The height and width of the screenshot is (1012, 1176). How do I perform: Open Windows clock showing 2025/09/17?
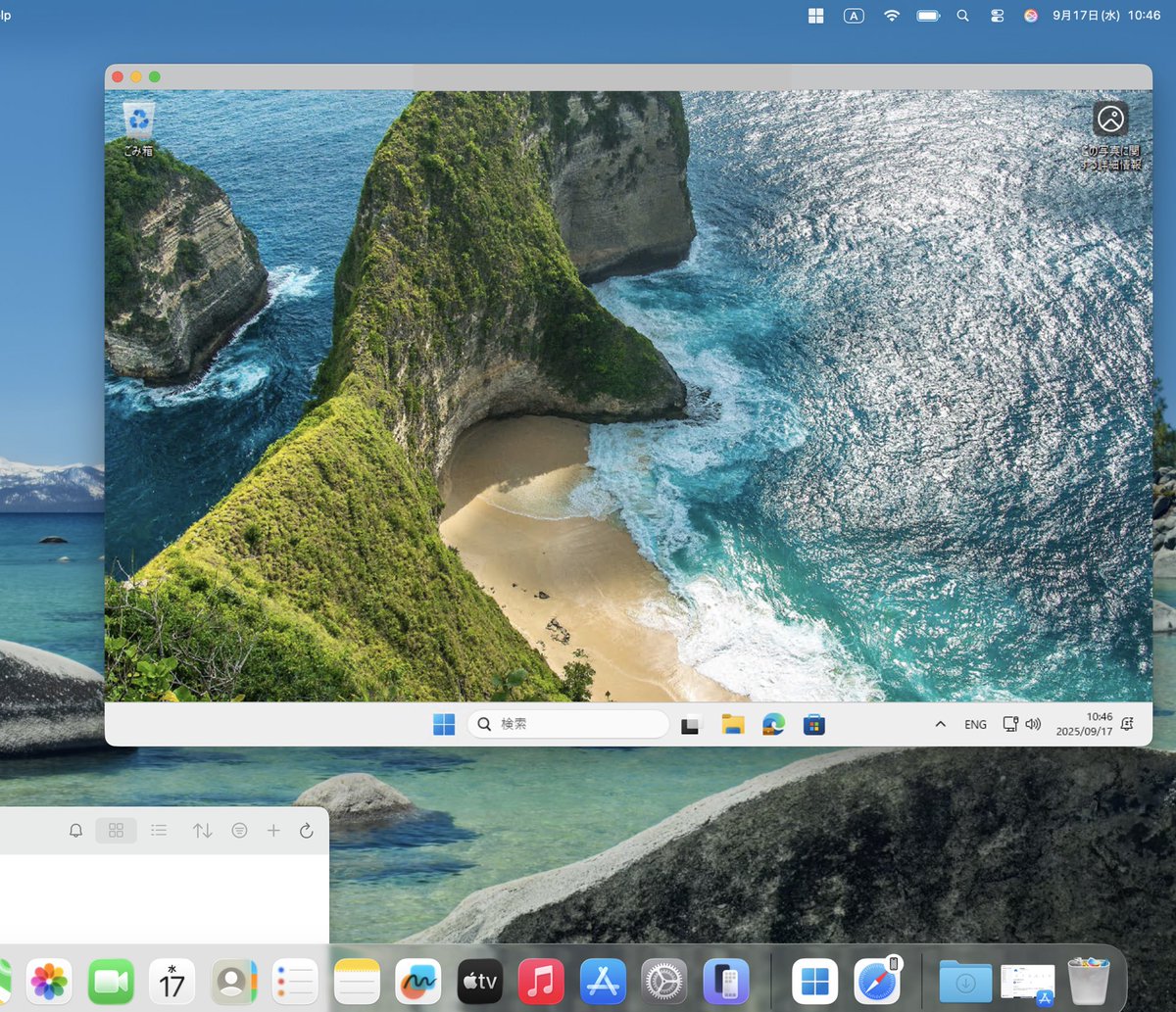point(1084,724)
